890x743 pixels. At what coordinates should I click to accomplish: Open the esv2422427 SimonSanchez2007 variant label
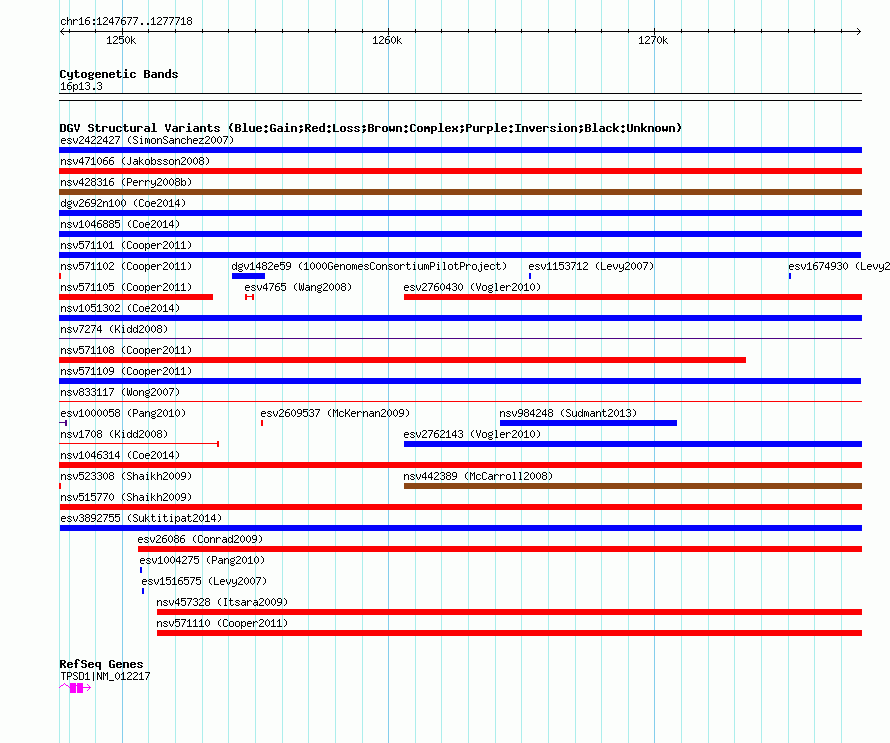pyautogui.click(x=147, y=140)
